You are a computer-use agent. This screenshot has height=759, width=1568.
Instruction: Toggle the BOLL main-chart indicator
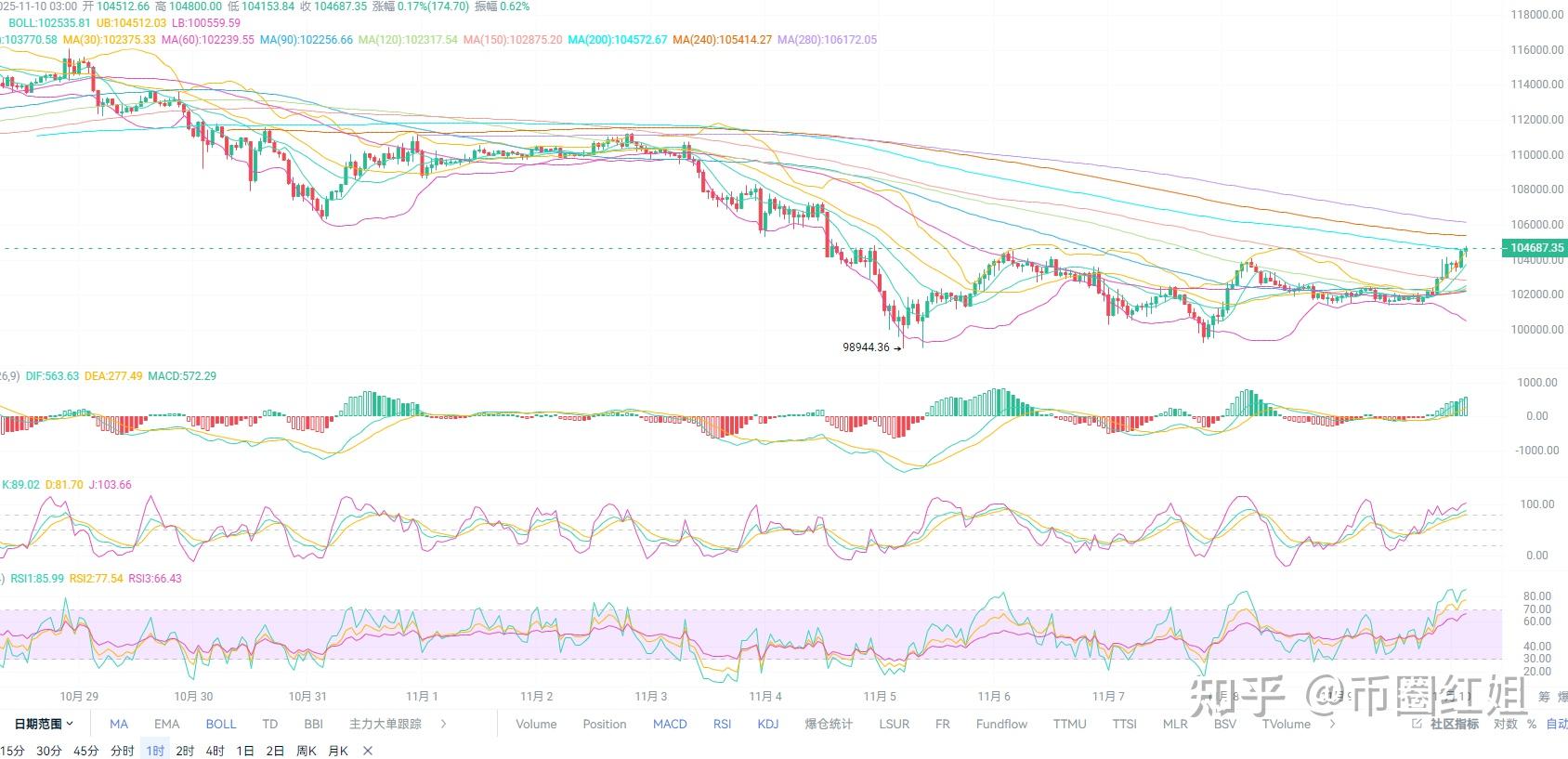click(x=221, y=724)
